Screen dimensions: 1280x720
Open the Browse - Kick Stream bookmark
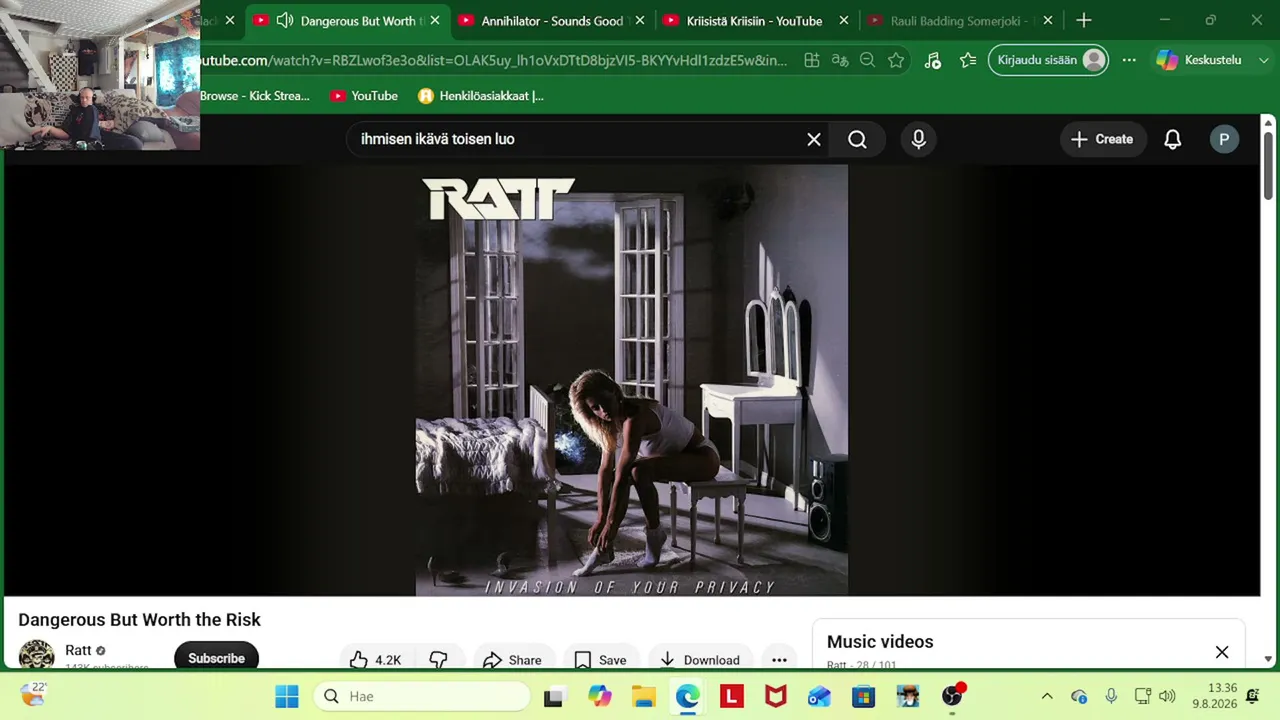pos(255,96)
